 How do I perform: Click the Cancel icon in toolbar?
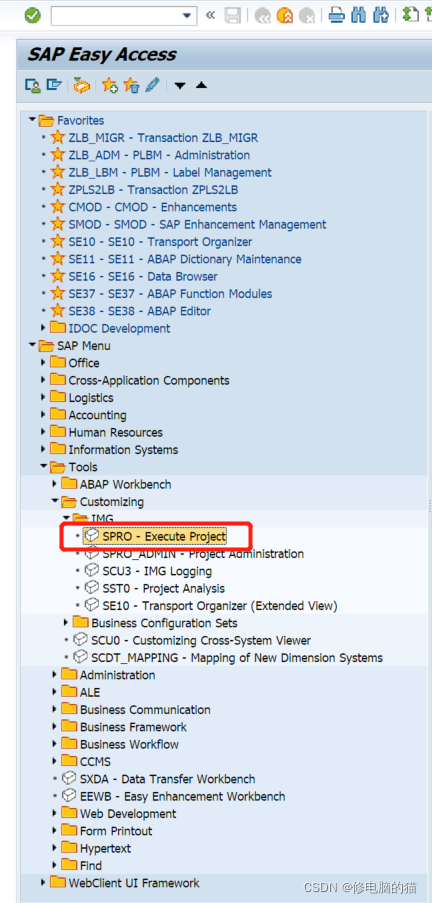pos(307,16)
